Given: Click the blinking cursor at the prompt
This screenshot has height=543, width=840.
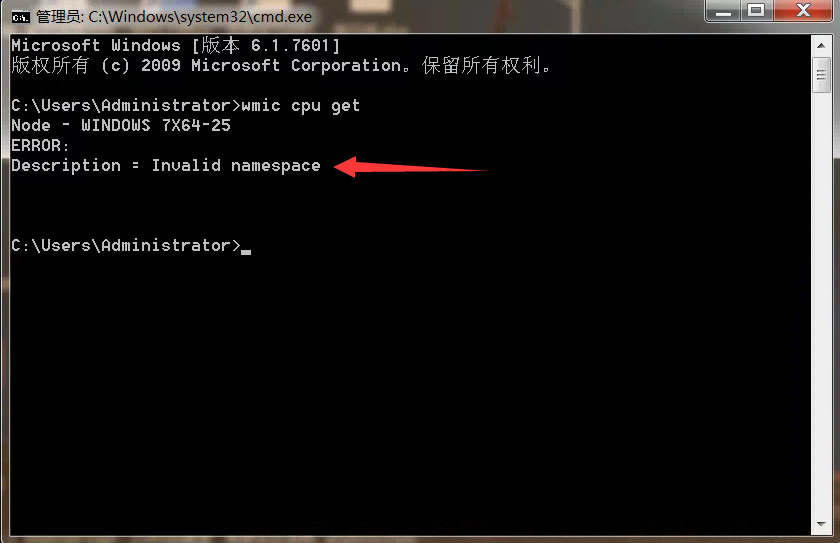Looking at the screenshot, I should click(x=246, y=251).
